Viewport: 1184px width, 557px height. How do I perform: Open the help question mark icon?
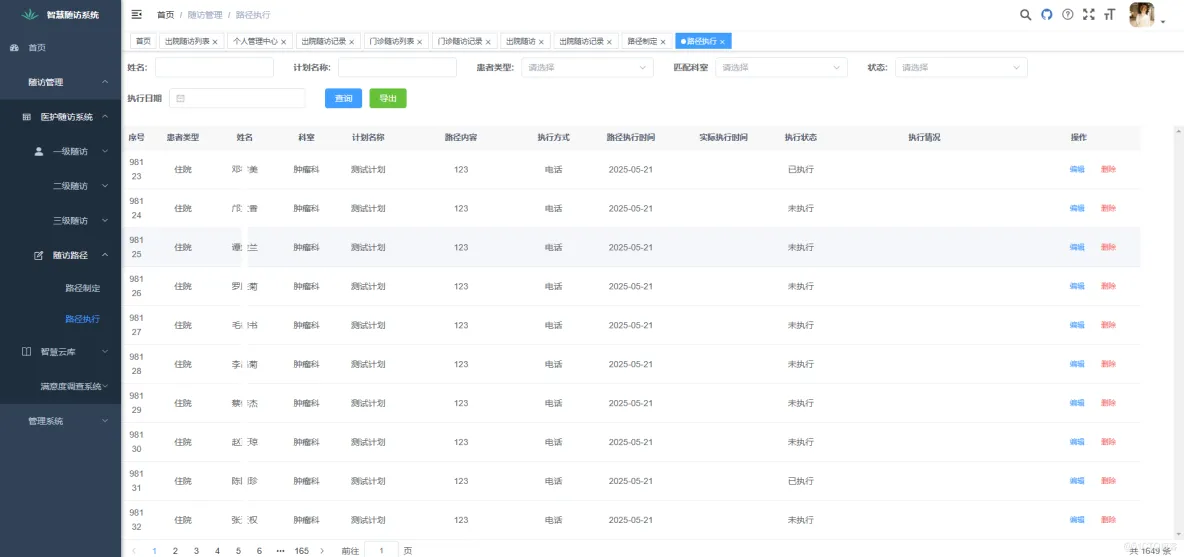click(1068, 14)
